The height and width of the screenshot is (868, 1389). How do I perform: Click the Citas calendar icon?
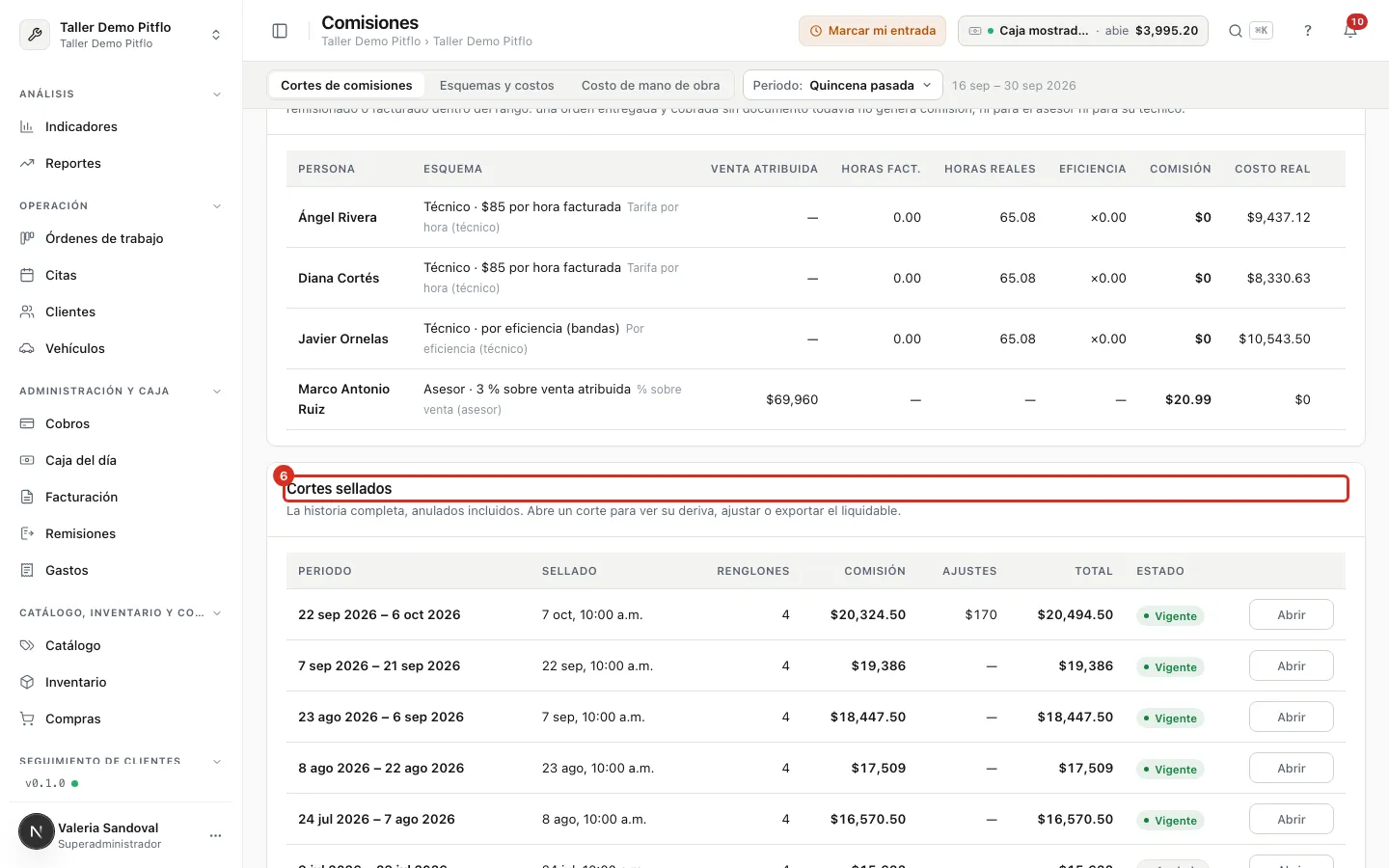pos(27,275)
